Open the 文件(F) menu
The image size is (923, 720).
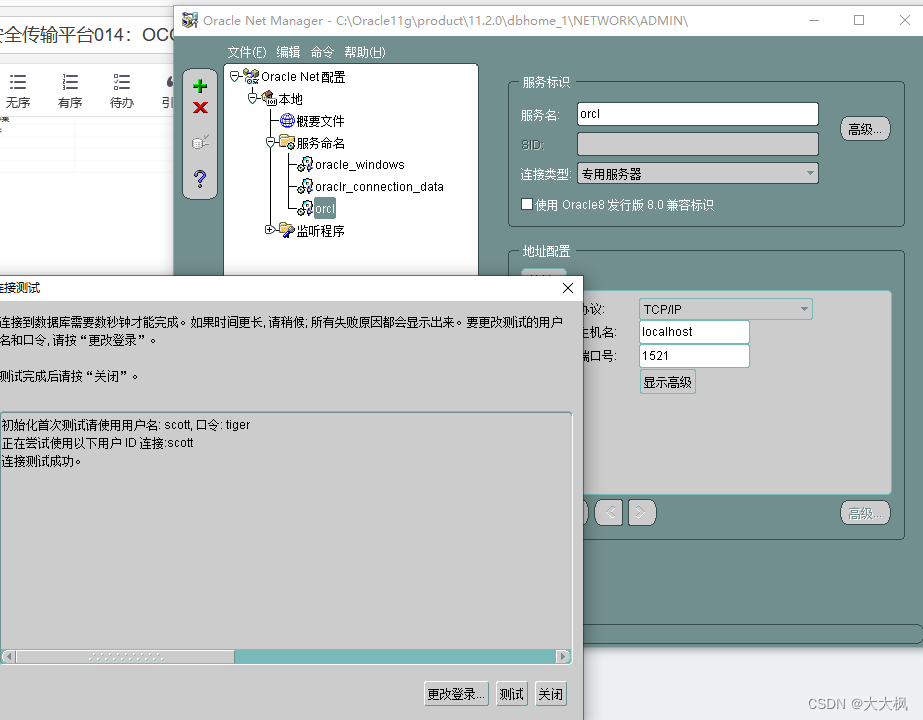pyautogui.click(x=247, y=52)
